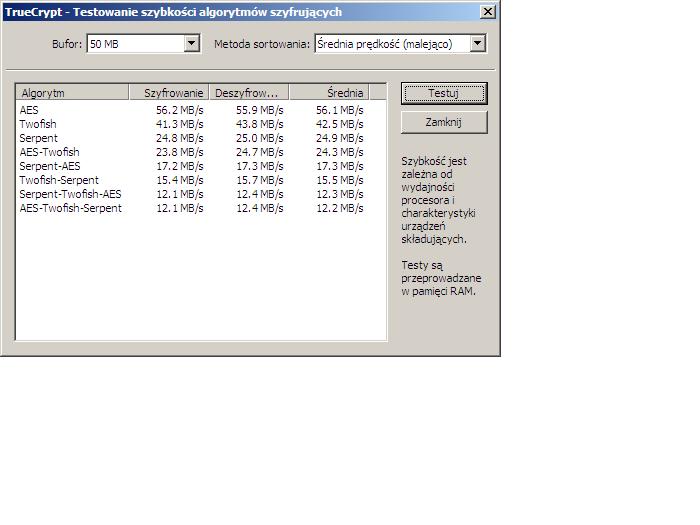Click the Bufor: label

tap(67, 44)
